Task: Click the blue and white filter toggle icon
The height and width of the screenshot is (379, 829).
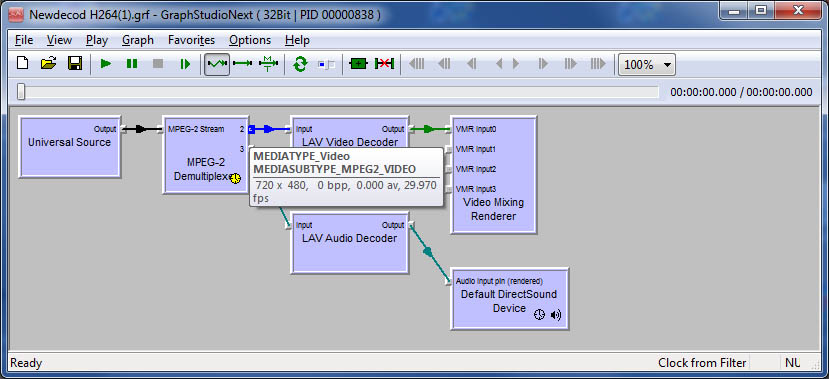Action: pyautogui.click(x=326, y=64)
